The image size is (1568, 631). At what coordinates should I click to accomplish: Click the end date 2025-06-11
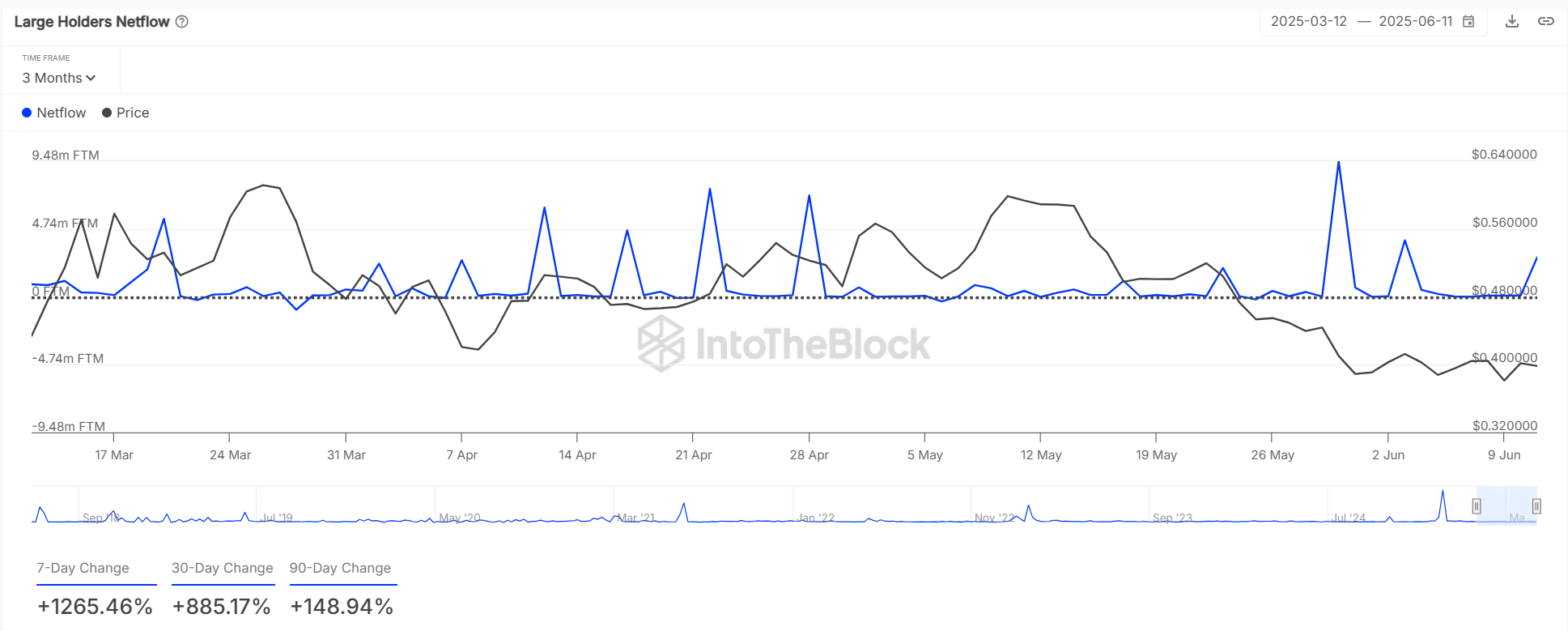[1415, 22]
